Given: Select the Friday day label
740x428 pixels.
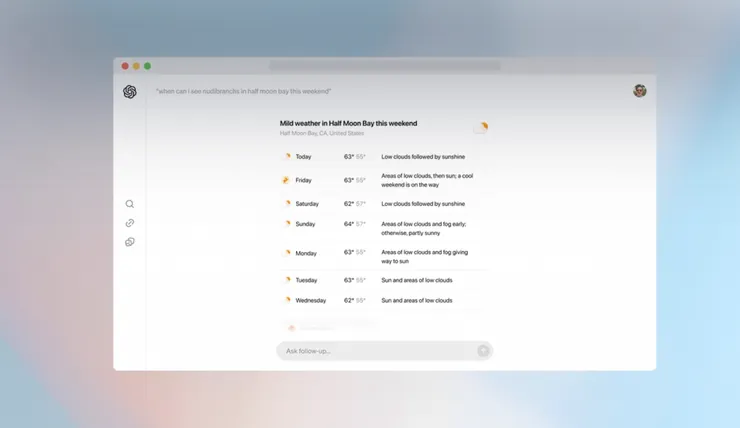Looking at the screenshot, I should click(303, 180).
